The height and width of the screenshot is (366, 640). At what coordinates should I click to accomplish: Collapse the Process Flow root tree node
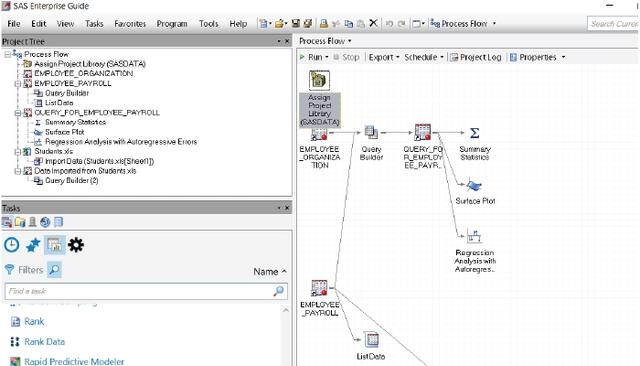click(x=7, y=54)
